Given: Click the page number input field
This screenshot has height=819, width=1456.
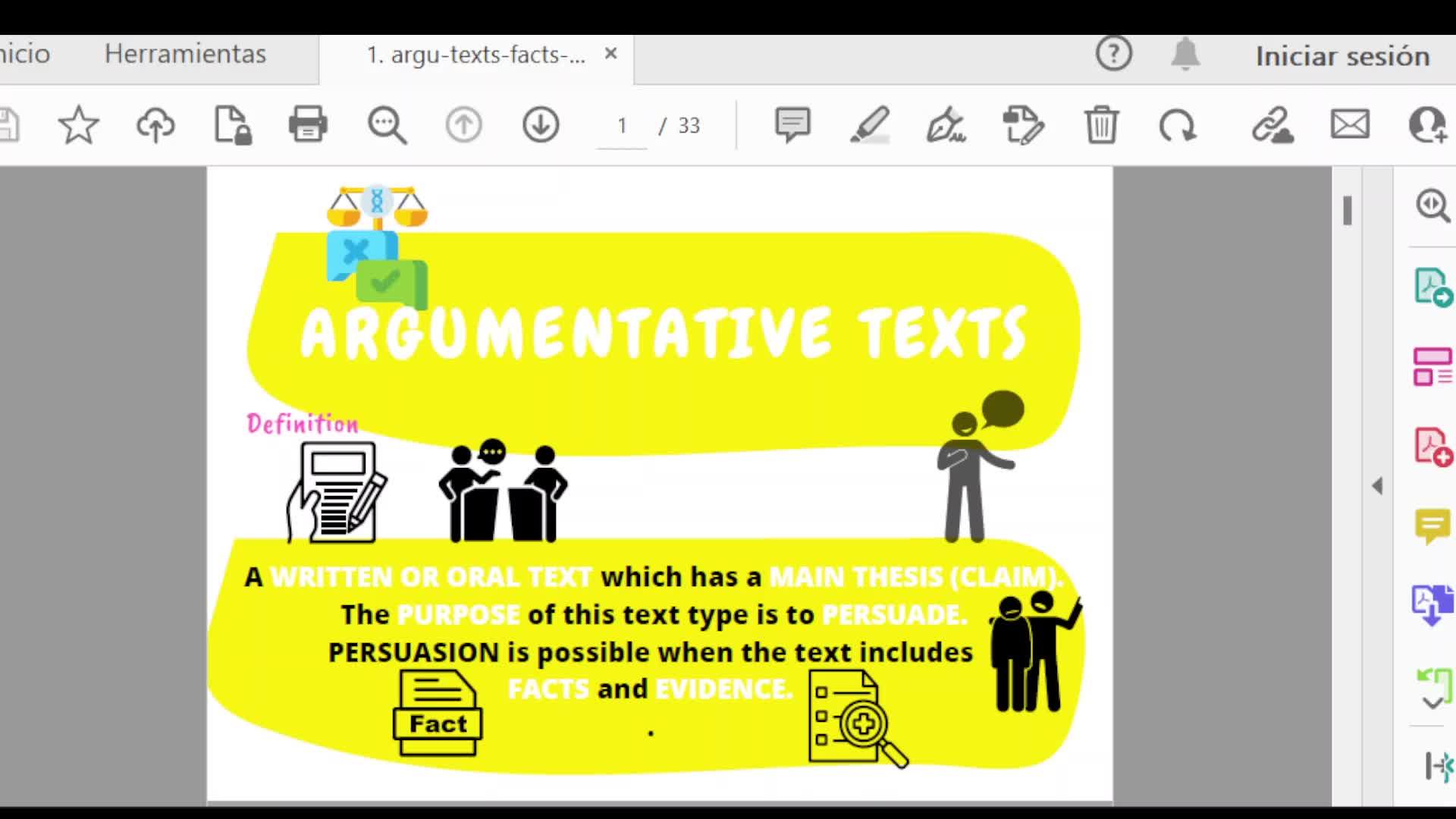Looking at the screenshot, I should (x=622, y=126).
